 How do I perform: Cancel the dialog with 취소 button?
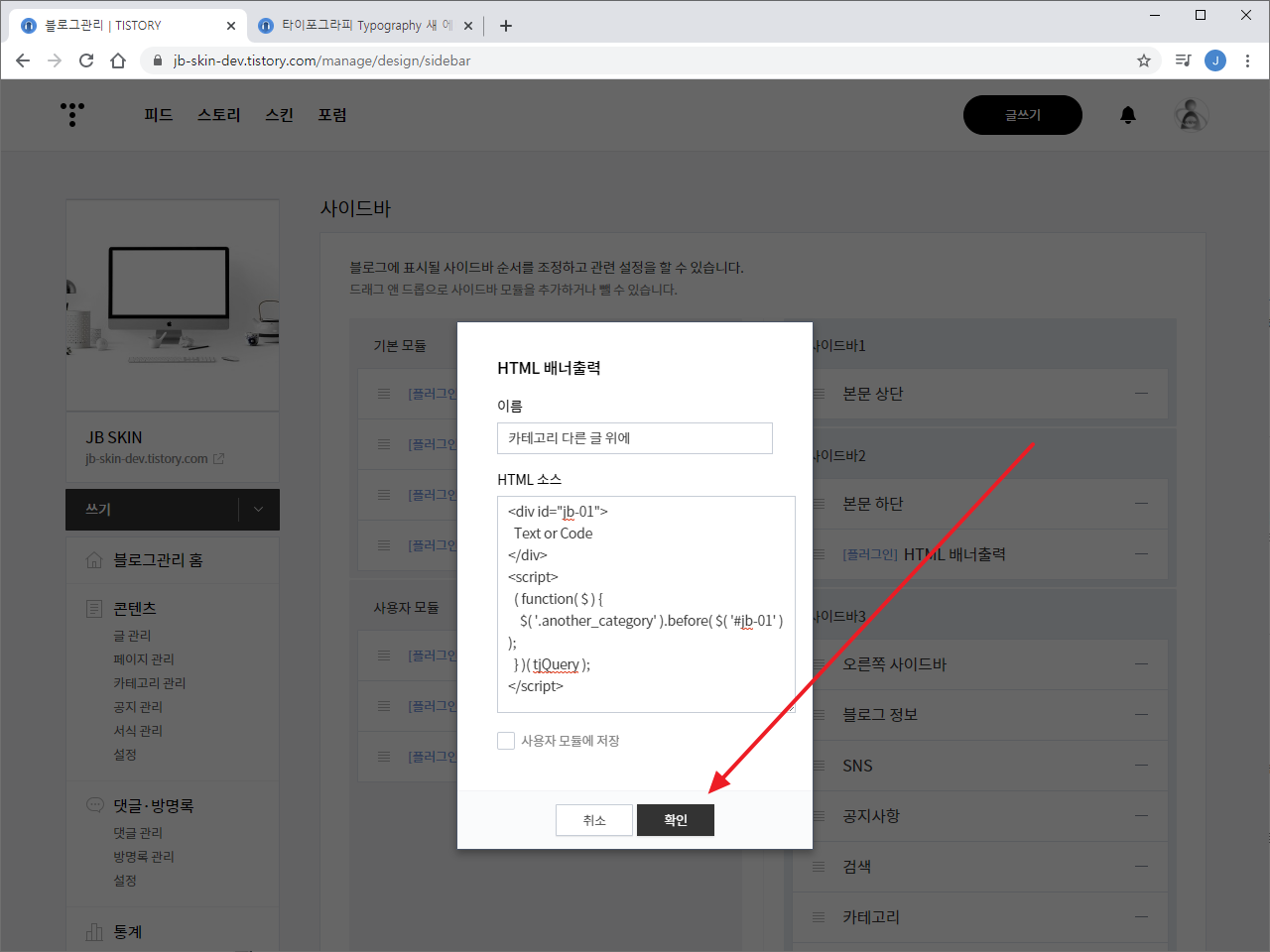click(x=594, y=820)
